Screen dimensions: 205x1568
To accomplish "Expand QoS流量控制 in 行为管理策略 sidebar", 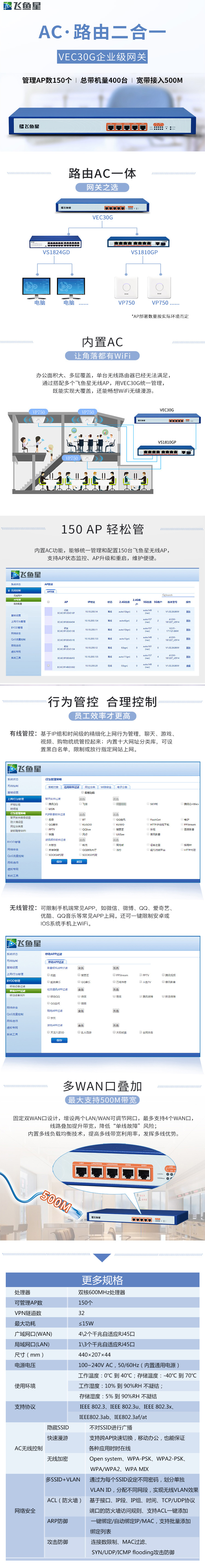I will point(16,856).
